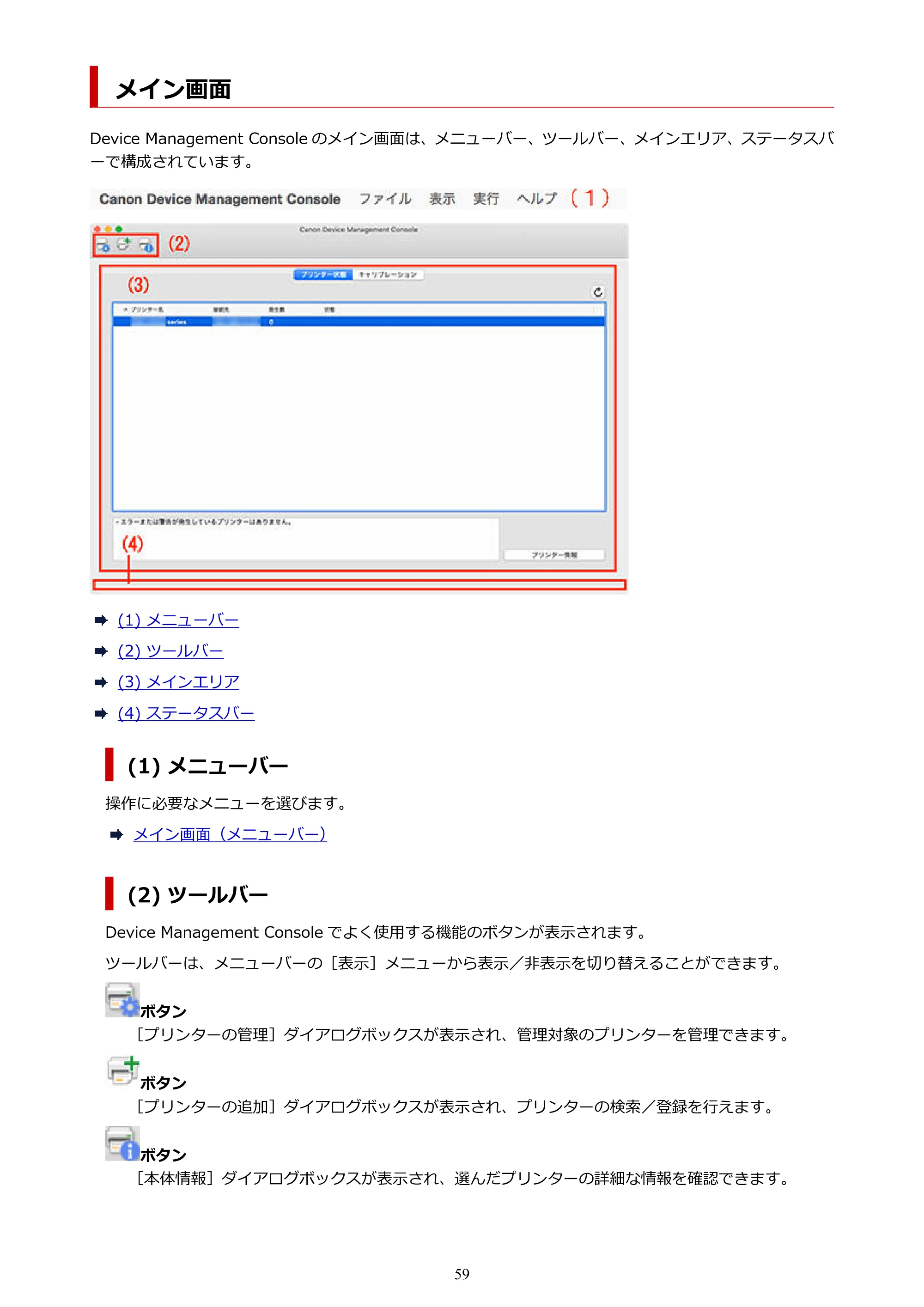Click the large printer-with-plus button image
This screenshot has height=1307, width=924.
click(122, 1071)
